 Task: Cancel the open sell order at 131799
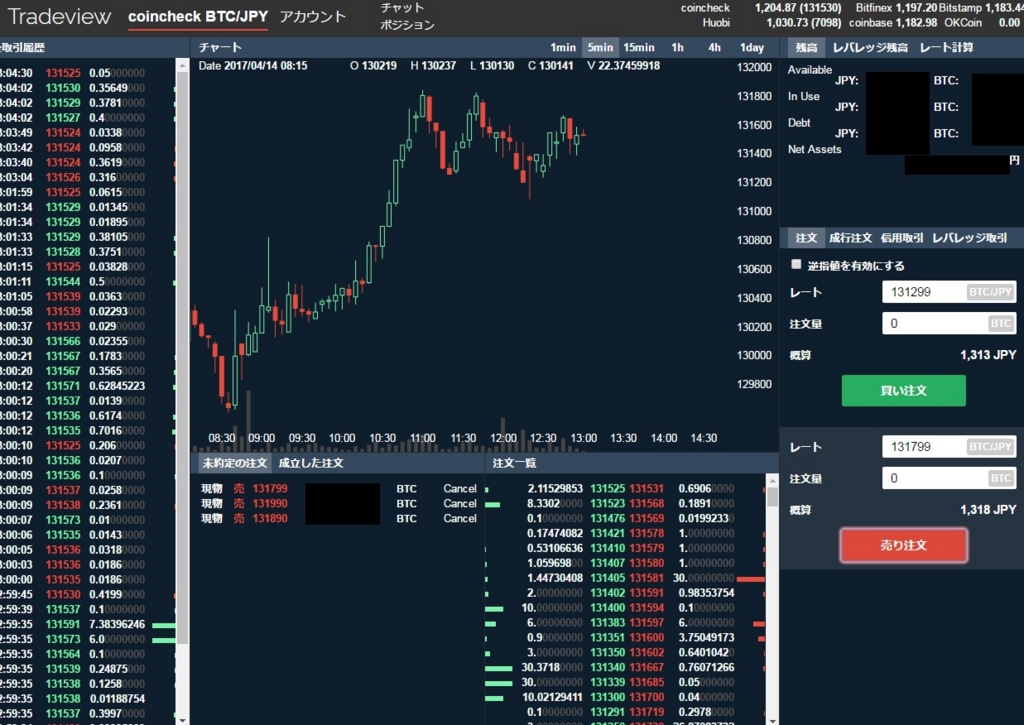460,489
